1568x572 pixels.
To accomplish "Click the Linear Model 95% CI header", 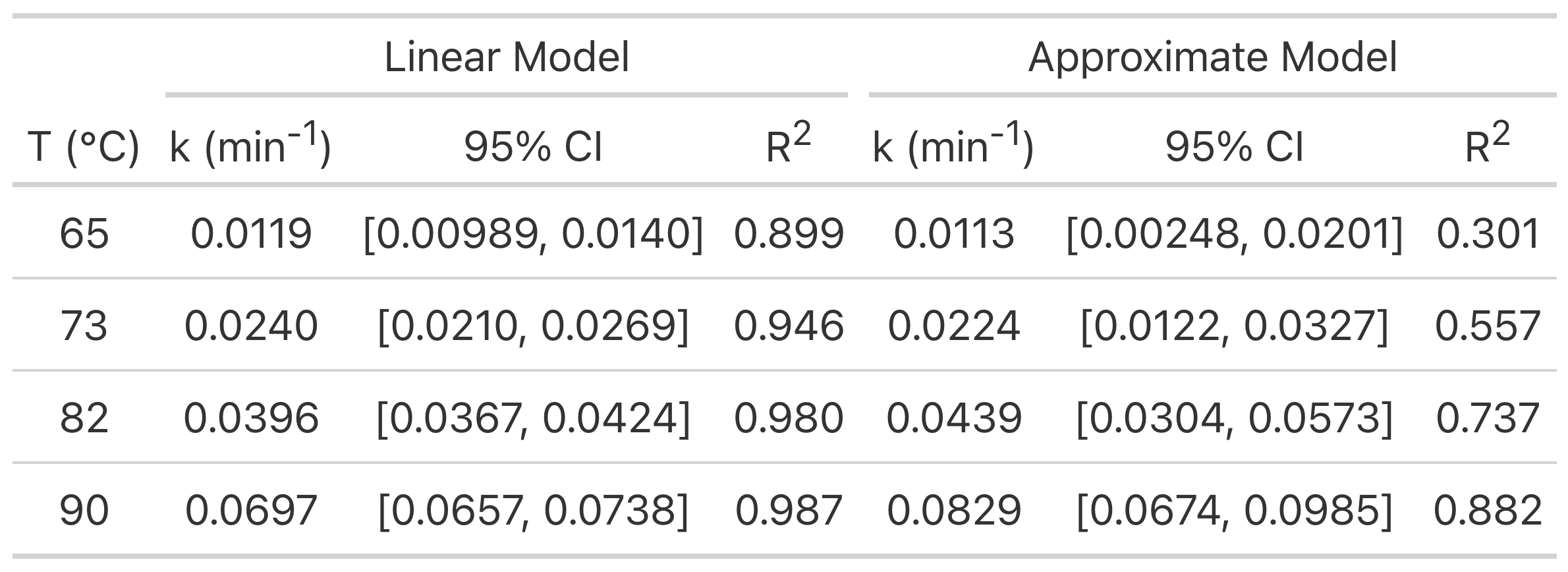I will click(533, 146).
